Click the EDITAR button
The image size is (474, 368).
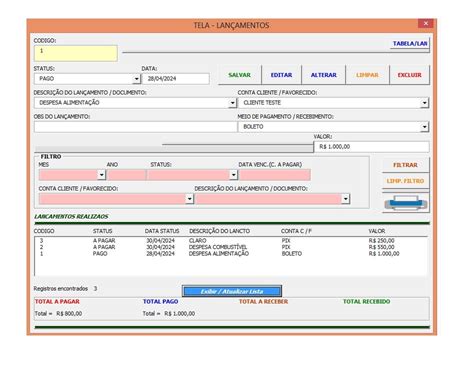point(281,75)
